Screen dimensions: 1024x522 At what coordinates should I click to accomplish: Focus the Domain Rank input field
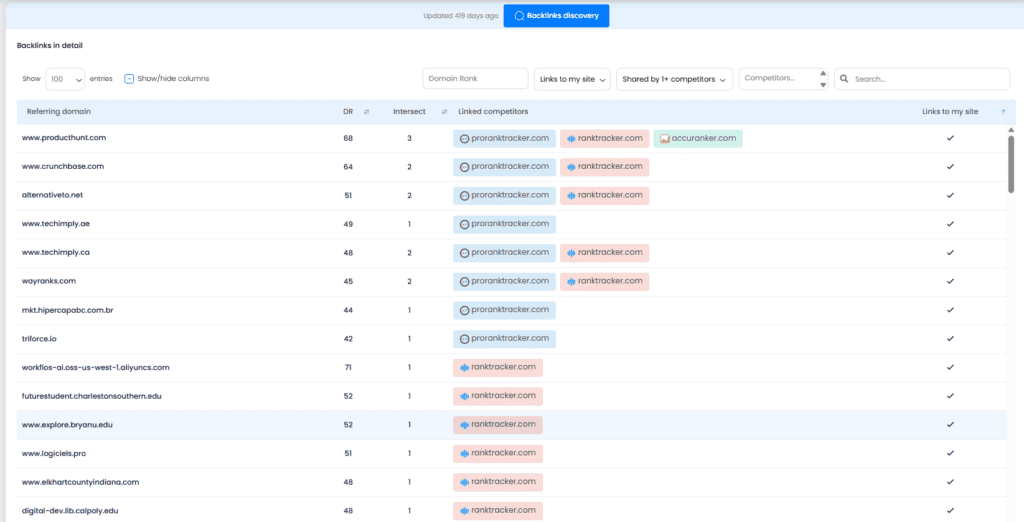475,79
